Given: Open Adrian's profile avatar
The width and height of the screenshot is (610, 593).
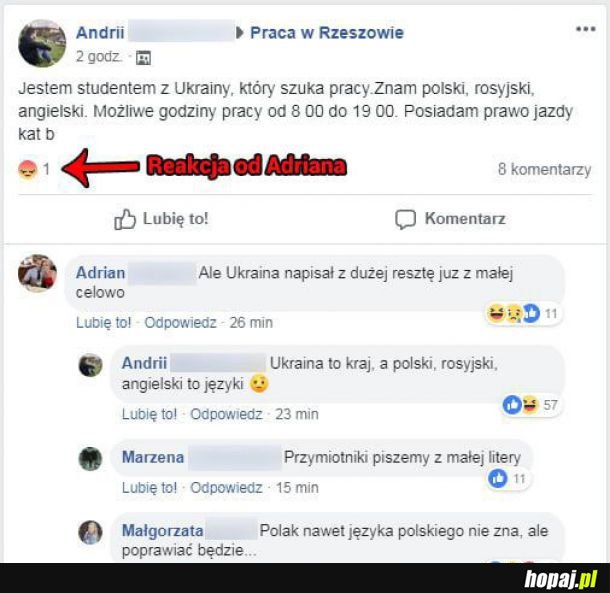Looking at the screenshot, I should pyautogui.click(x=37, y=273).
